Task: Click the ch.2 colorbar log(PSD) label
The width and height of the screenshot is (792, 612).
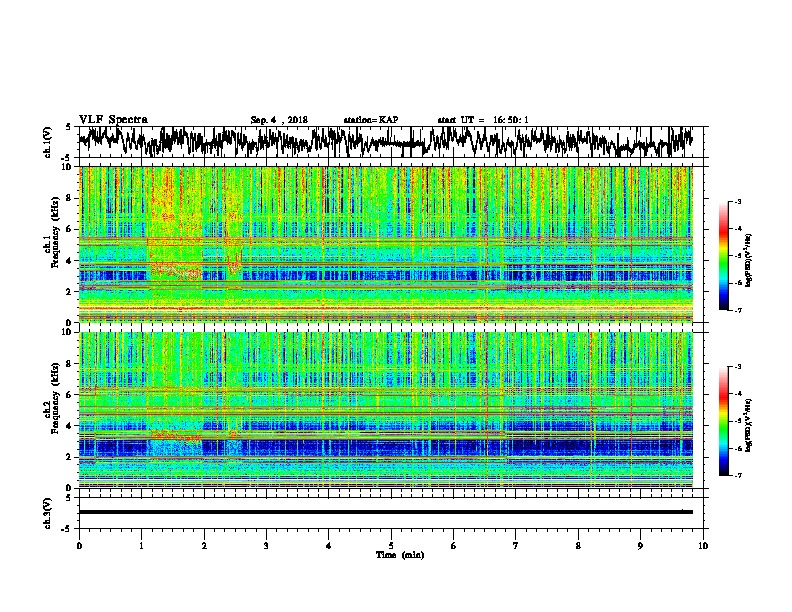Action: click(749, 425)
